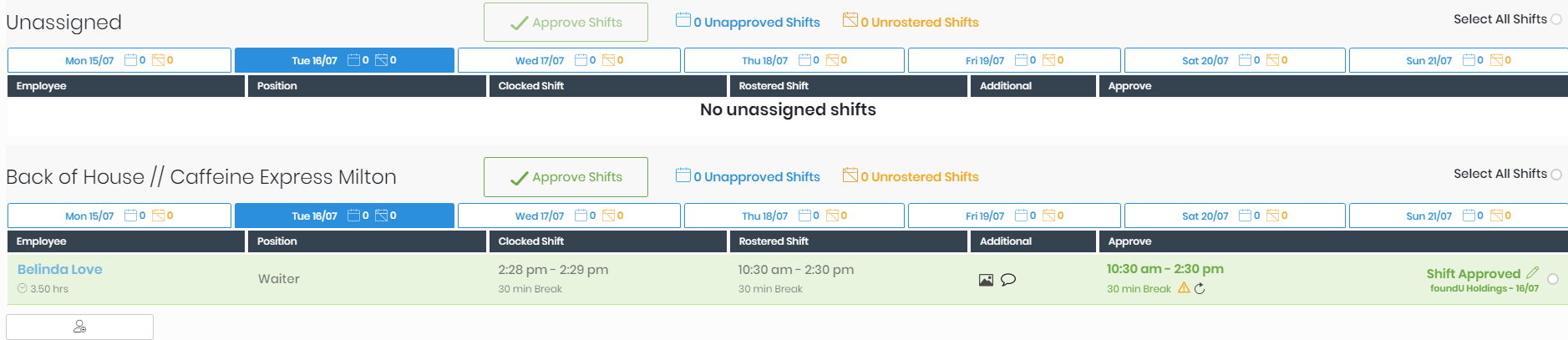Screen dimensions: 1568x340
Task: Open the comment bubble on Belinda's shift
Action: click(x=1008, y=280)
